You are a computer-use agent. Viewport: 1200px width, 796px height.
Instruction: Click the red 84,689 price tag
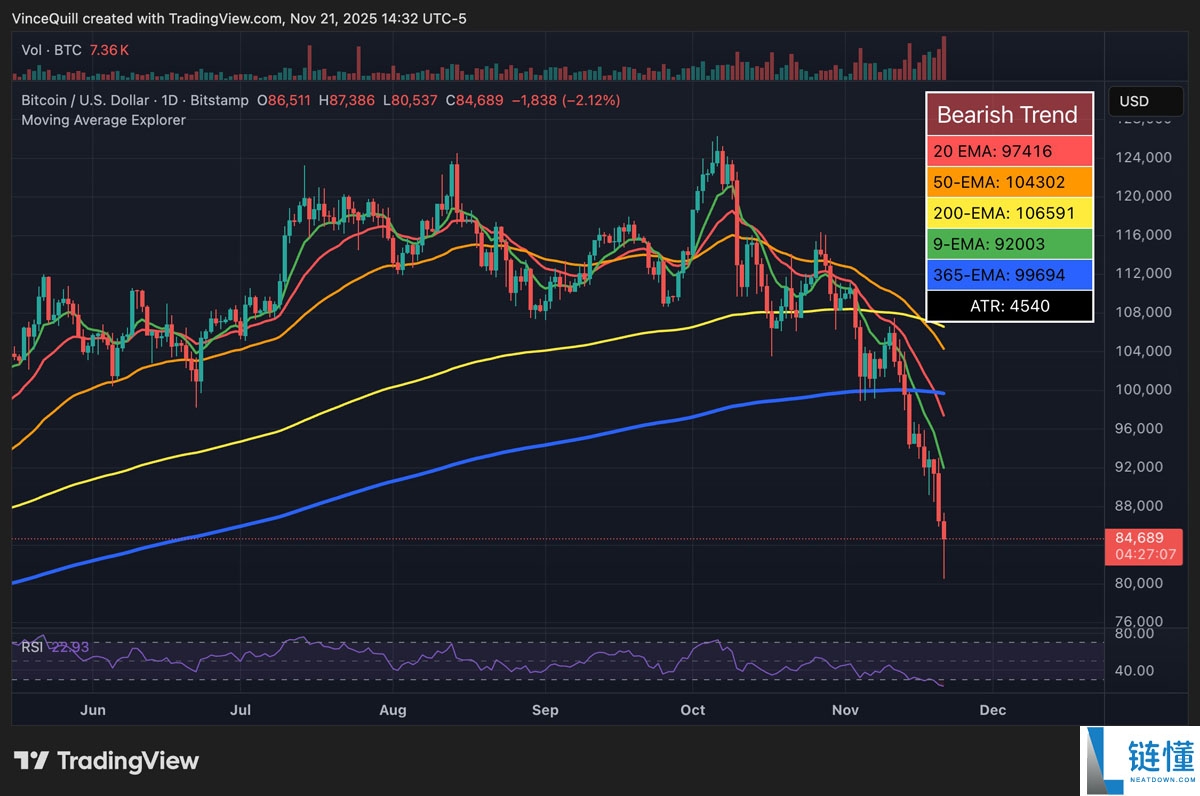[x=1144, y=537]
